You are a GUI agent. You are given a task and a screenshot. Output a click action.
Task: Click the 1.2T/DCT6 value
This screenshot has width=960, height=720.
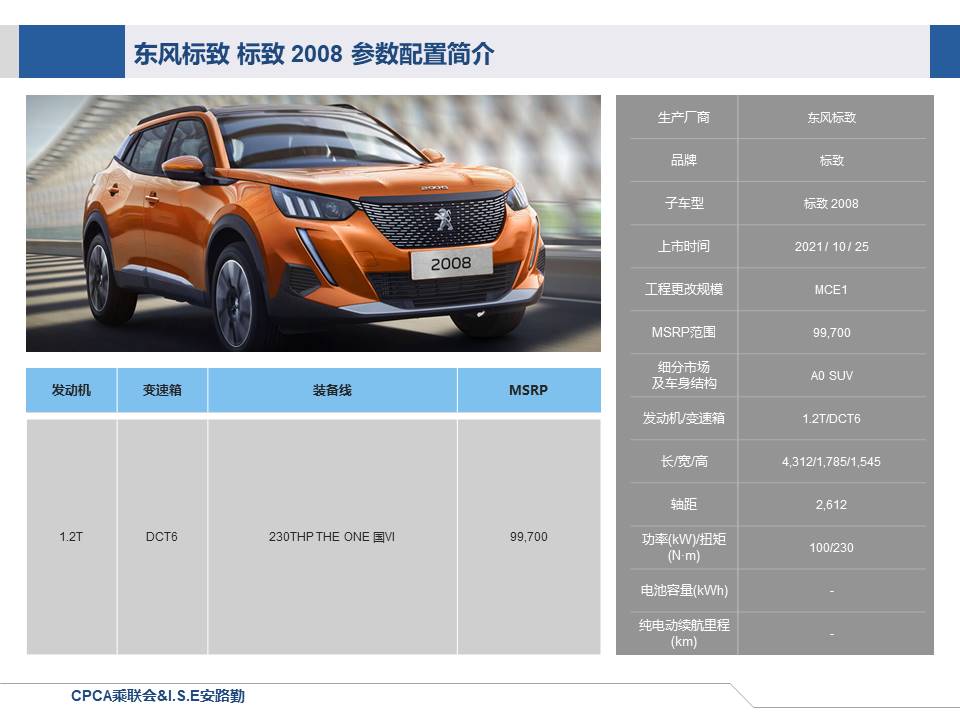831,419
